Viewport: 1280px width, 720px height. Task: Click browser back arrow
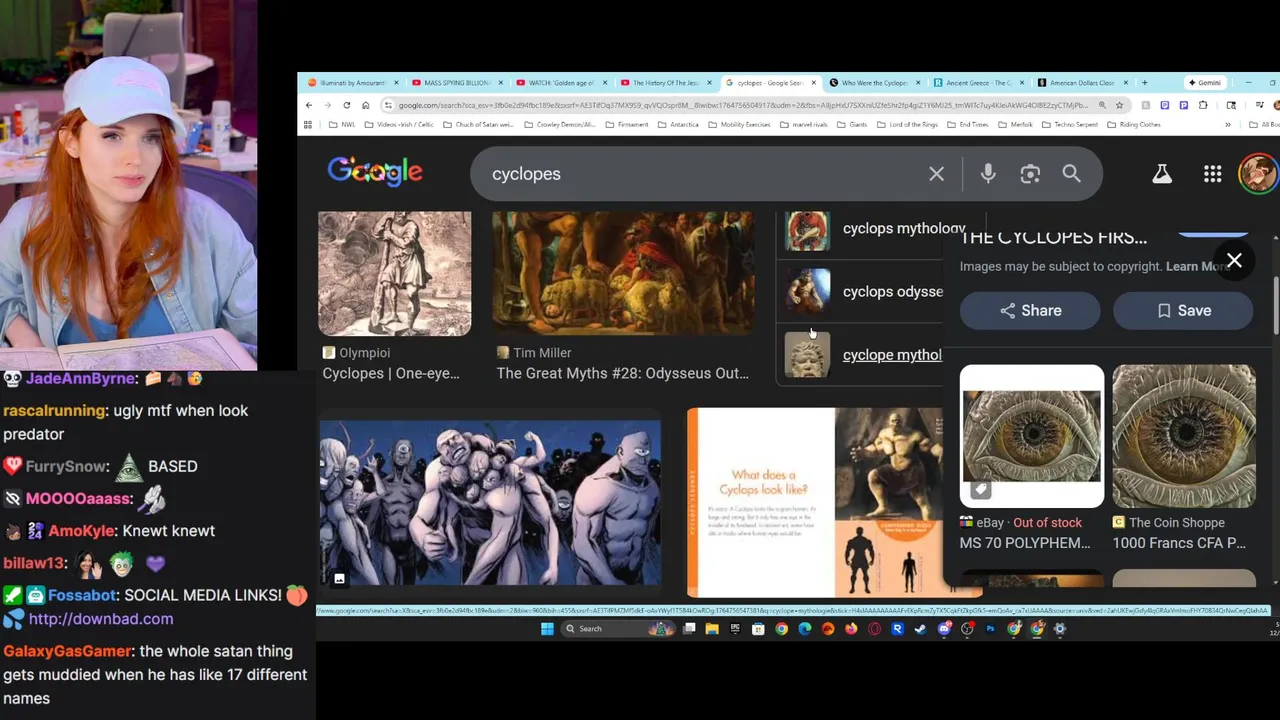309,105
